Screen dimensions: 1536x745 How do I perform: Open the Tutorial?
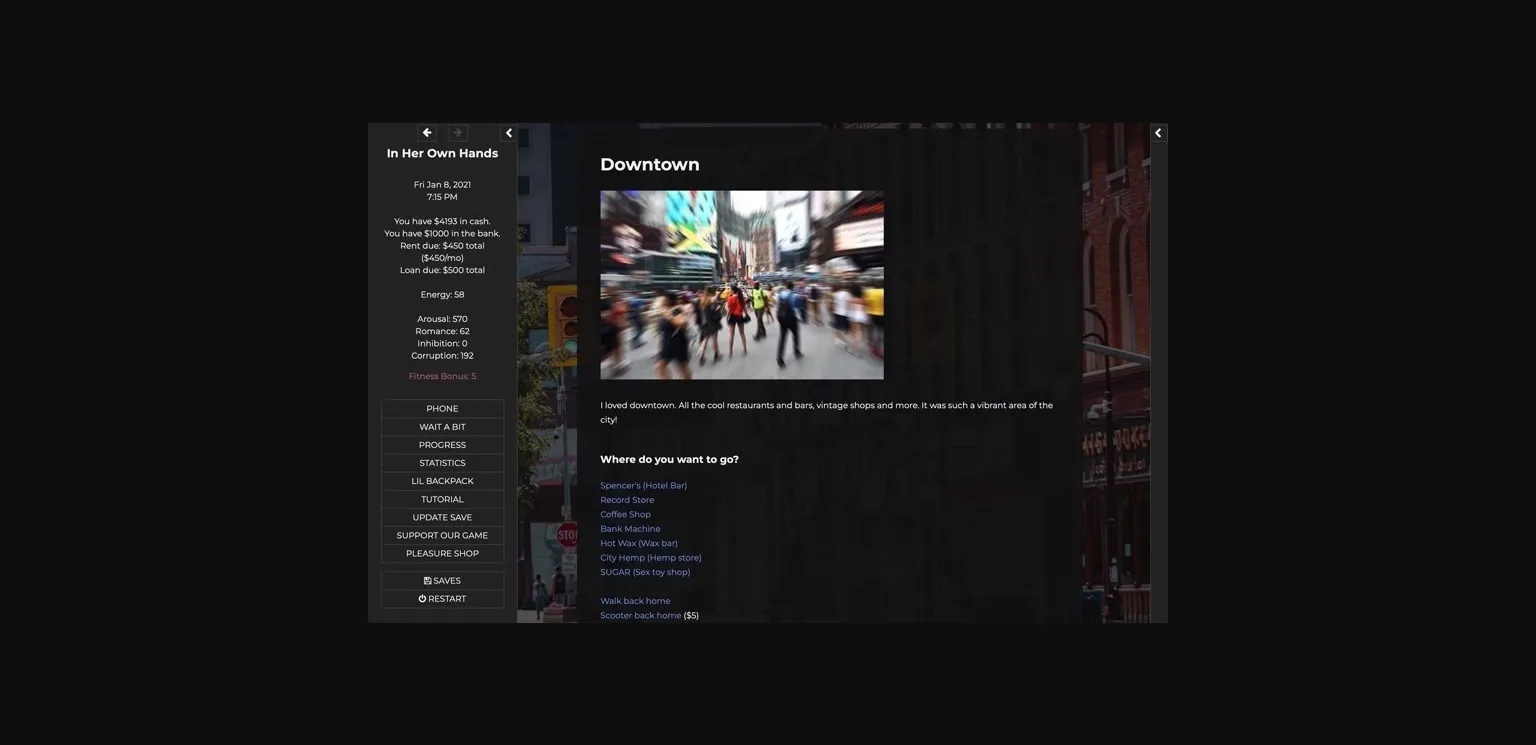[442, 499]
